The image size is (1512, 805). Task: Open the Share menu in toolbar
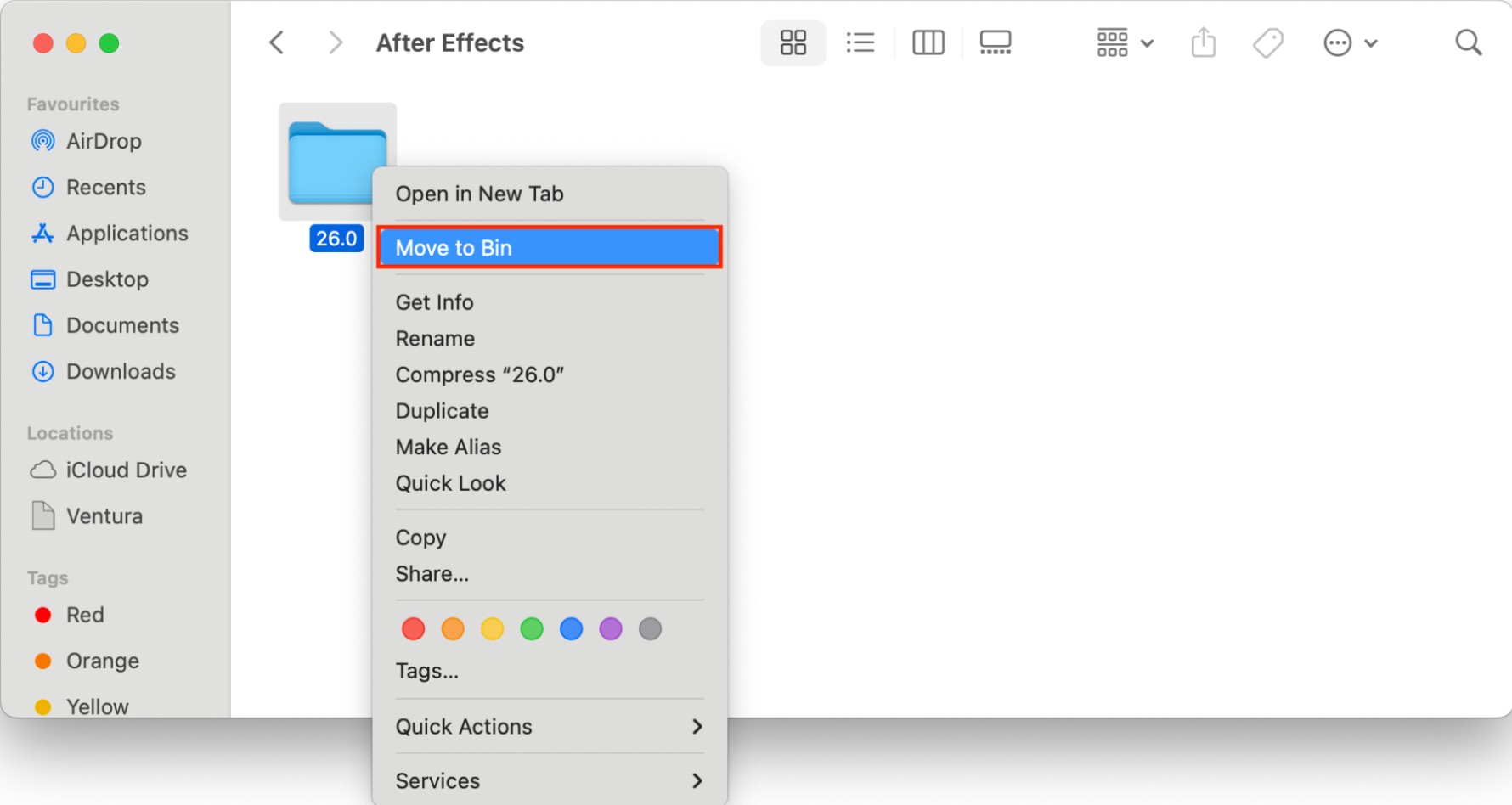point(1203,42)
